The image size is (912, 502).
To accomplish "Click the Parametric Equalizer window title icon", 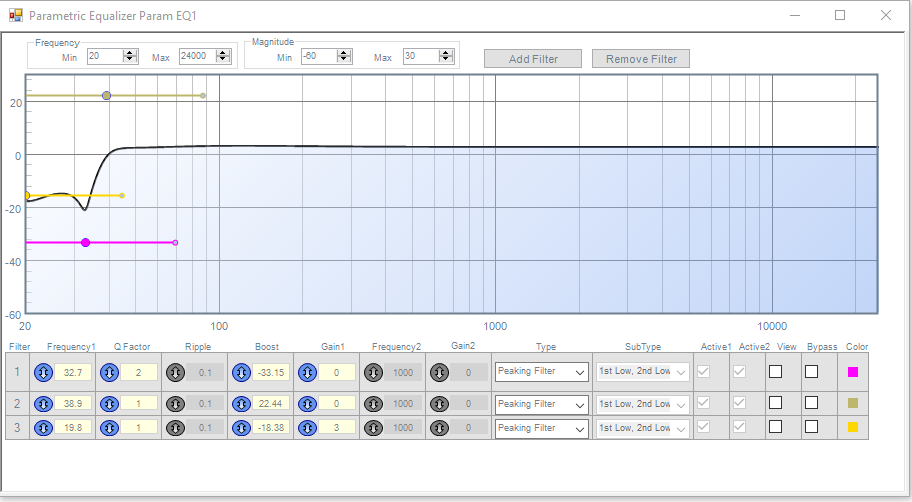I will [16, 15].
